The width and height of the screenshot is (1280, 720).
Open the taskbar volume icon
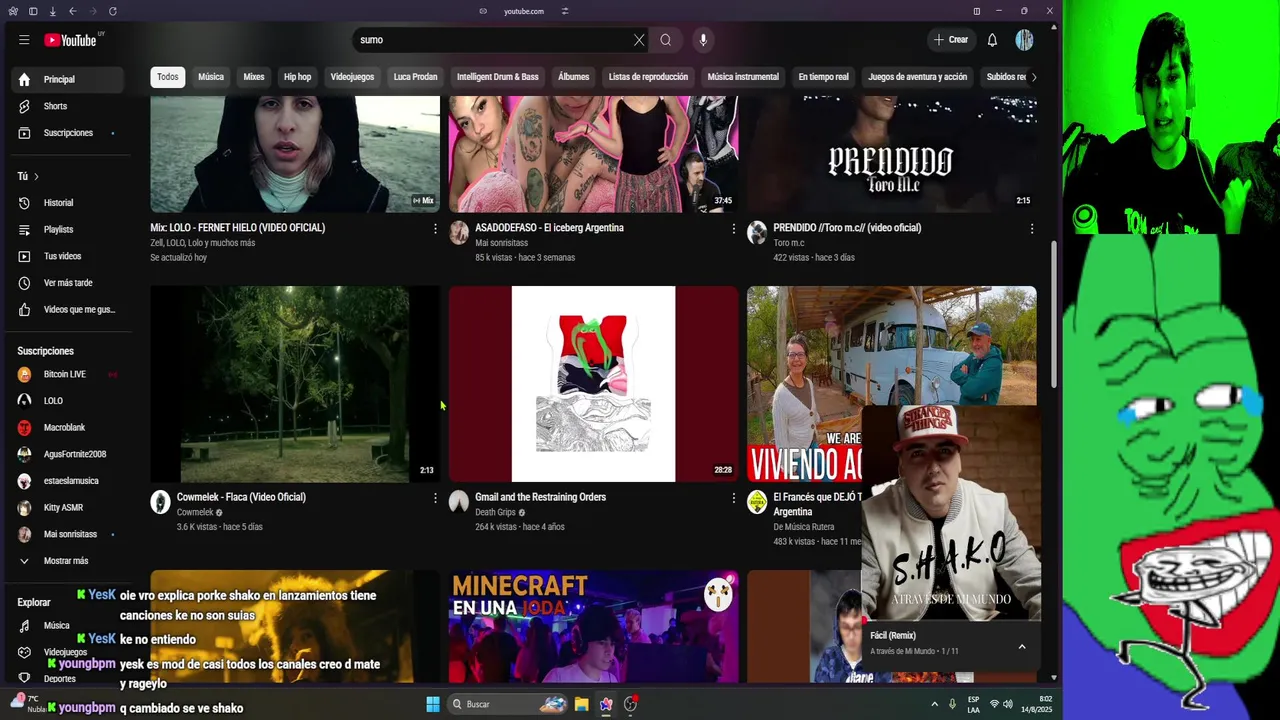click(1008, 704)
